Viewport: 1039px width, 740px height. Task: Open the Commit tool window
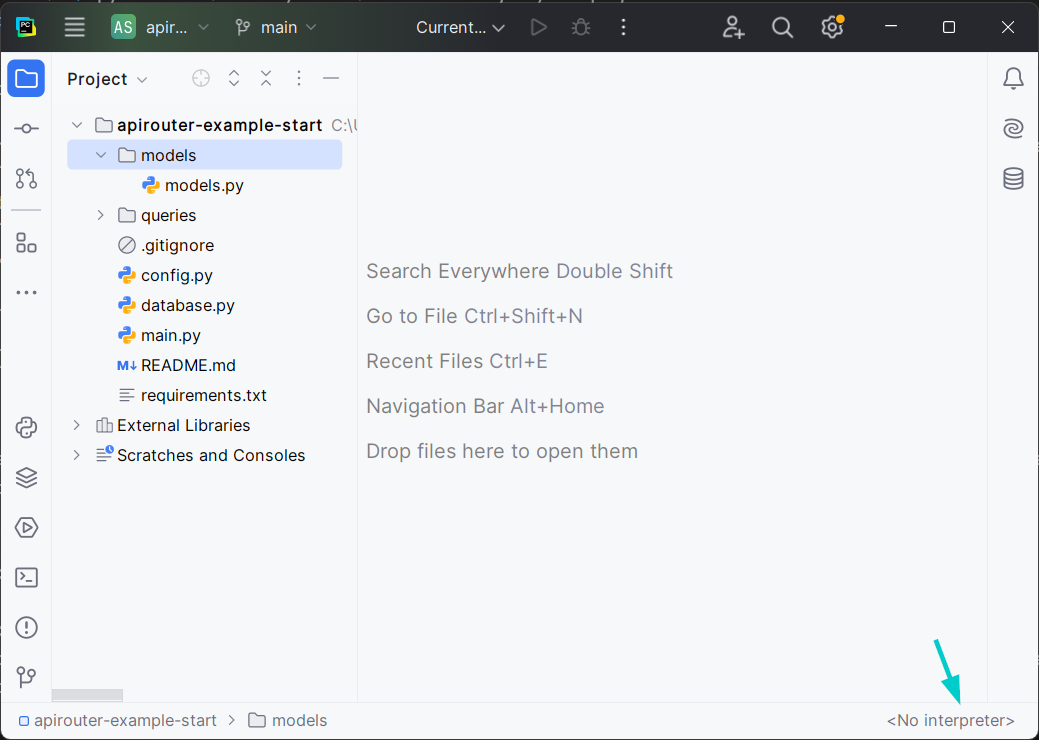[x=26, y=129]
